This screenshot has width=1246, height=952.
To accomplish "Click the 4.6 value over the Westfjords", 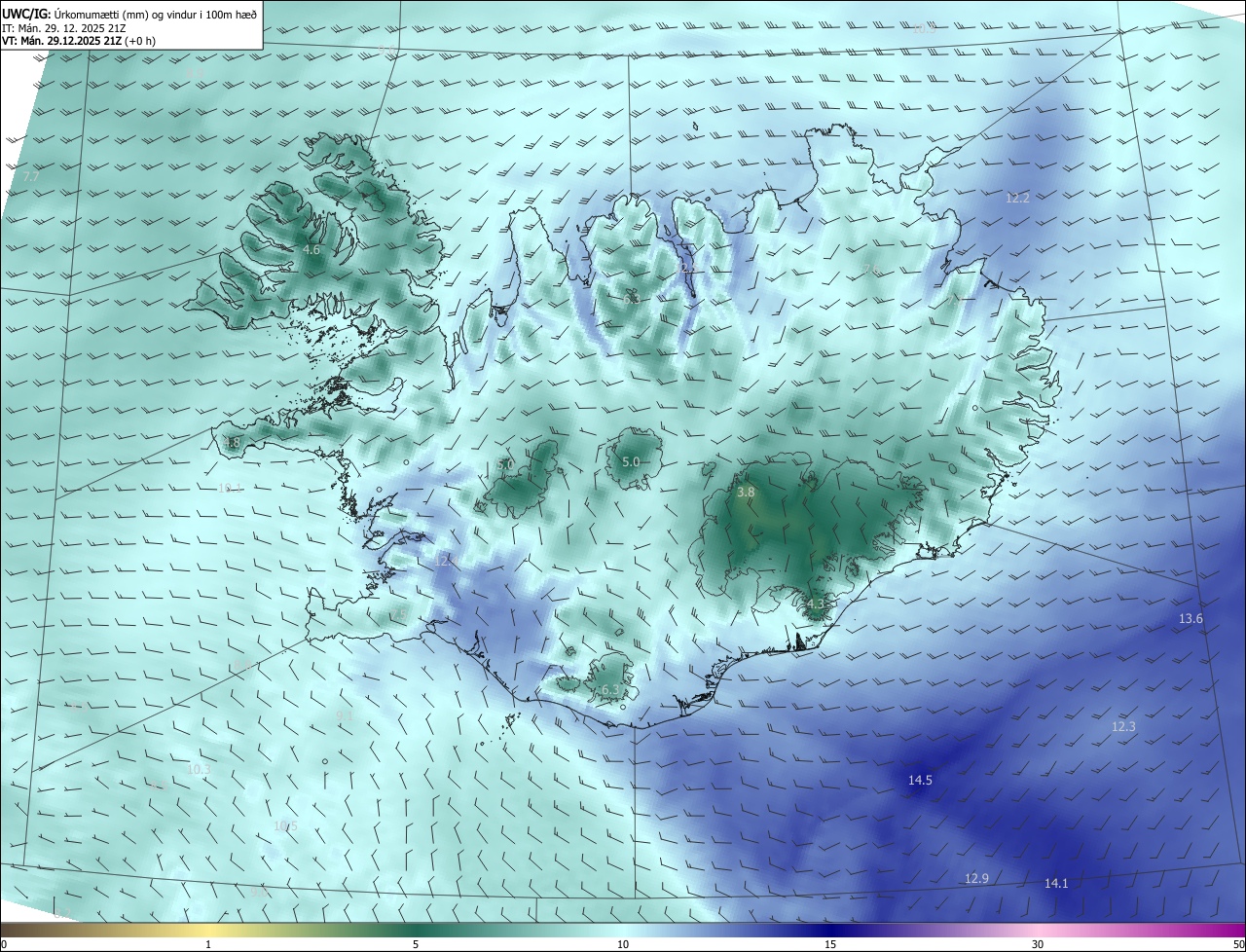I will click(311, 250).
